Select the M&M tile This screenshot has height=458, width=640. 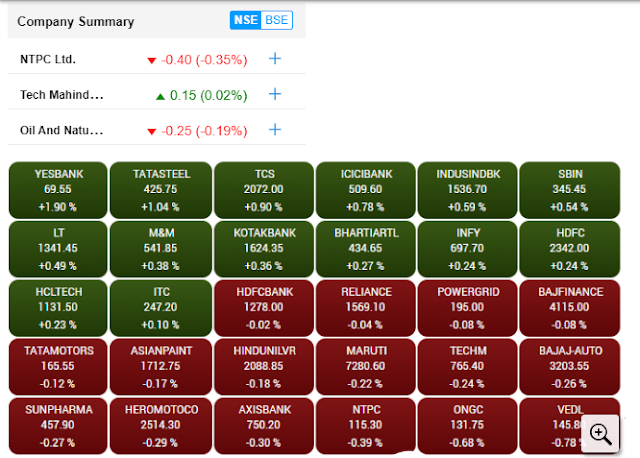pyautogui.click(x=161, y=249)
